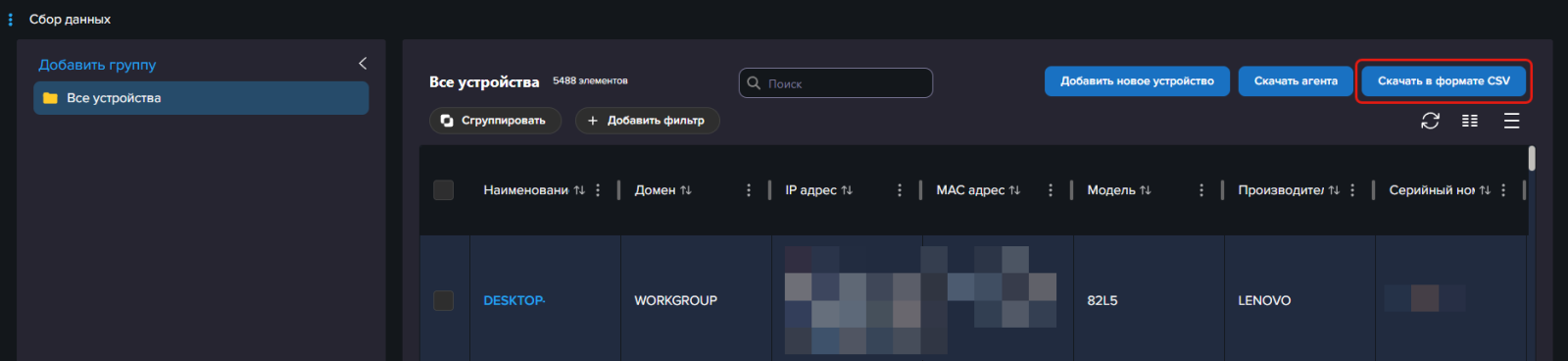The image size is (1568, 361).
Task: Collapse the groups sidebar with chevron
Action: click(x=363, y=64)
